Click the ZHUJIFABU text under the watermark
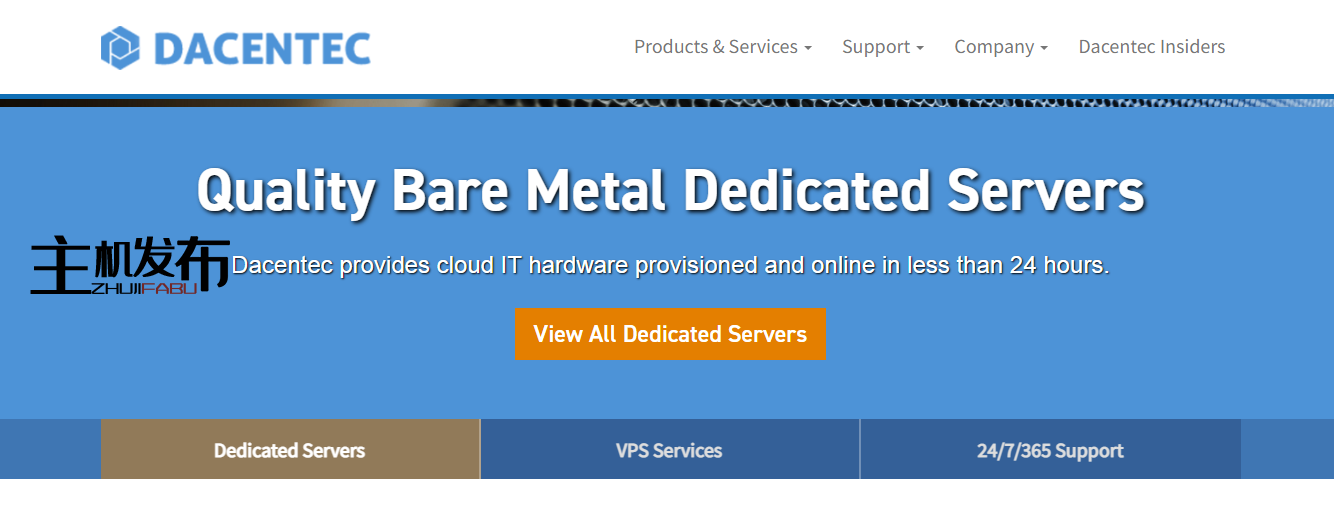Viewport: 1334px width, 528px height. point(144,289)
